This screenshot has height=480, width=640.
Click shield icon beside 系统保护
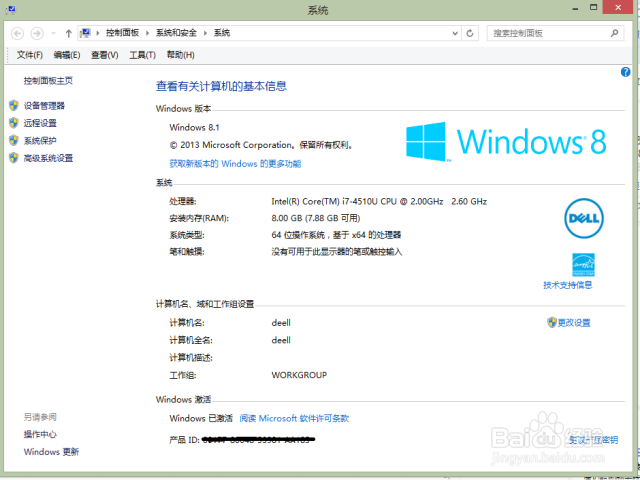(14, 140)
